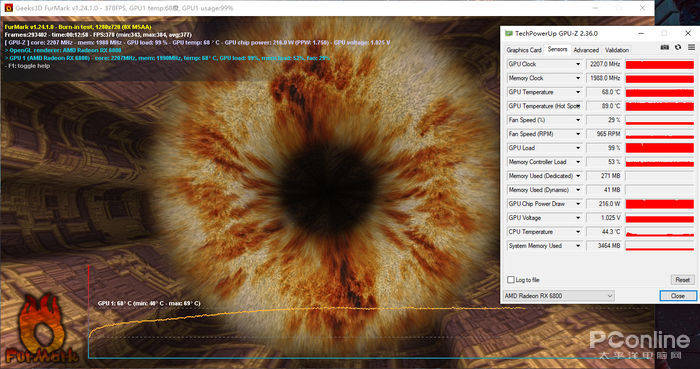This screenshot has width=700, height=369.
Task: Close the GPU-Z window with its X button
Action: coord(688,33)
